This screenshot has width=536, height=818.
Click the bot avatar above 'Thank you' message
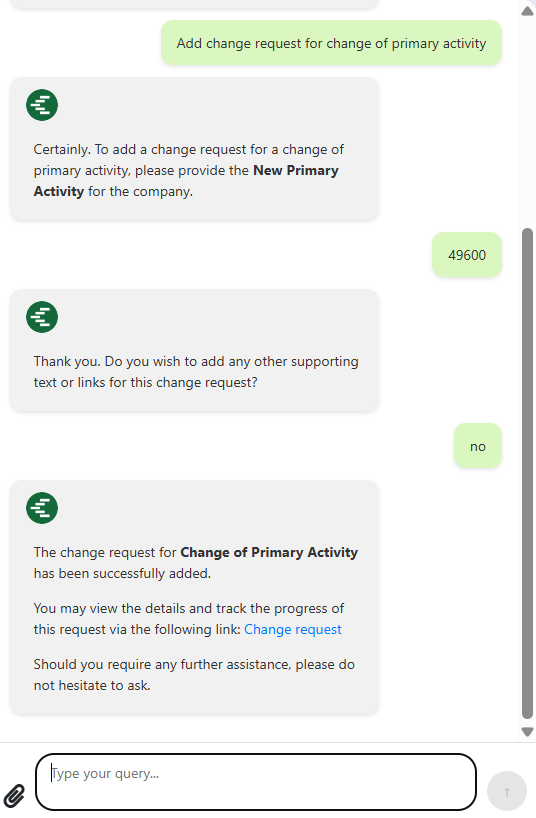click(42, 317)
